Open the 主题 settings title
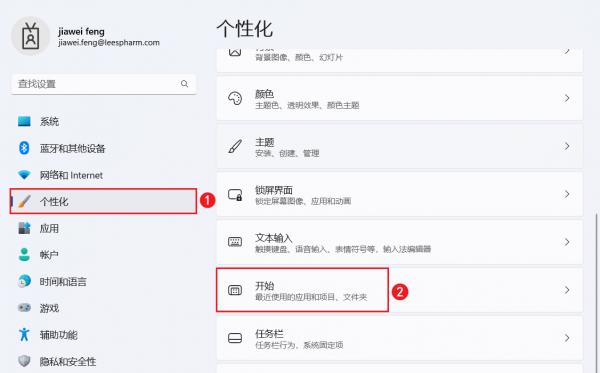Screen dimensions: 600x373 [264, 142]
